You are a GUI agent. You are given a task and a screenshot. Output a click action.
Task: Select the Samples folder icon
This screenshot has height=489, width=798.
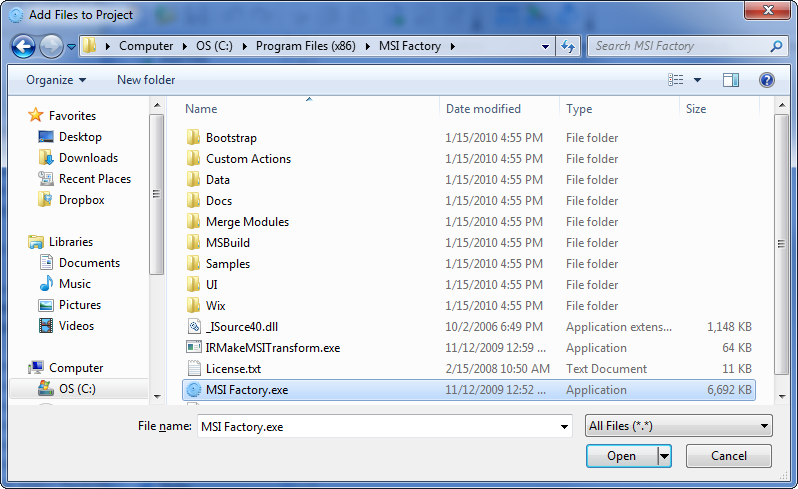pos(193,263)
